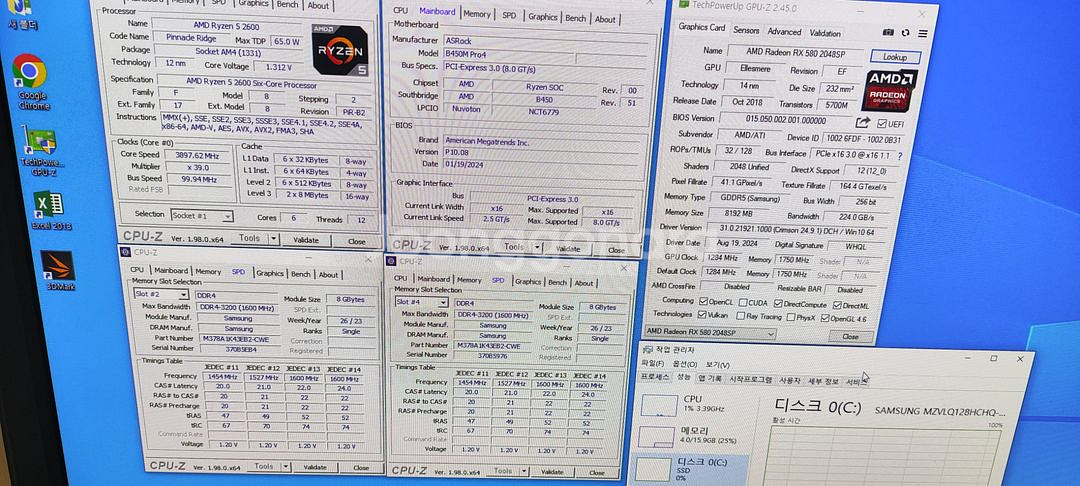The image size is (1080, 486).
Task: Select the 디스크 0(C:) thumbnail in Task Manager
Action: pos(652,469)
